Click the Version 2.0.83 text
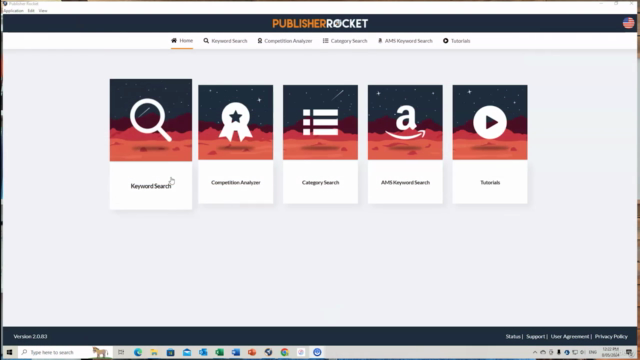The height and width of the screenshot is (360, 640). 30,336
